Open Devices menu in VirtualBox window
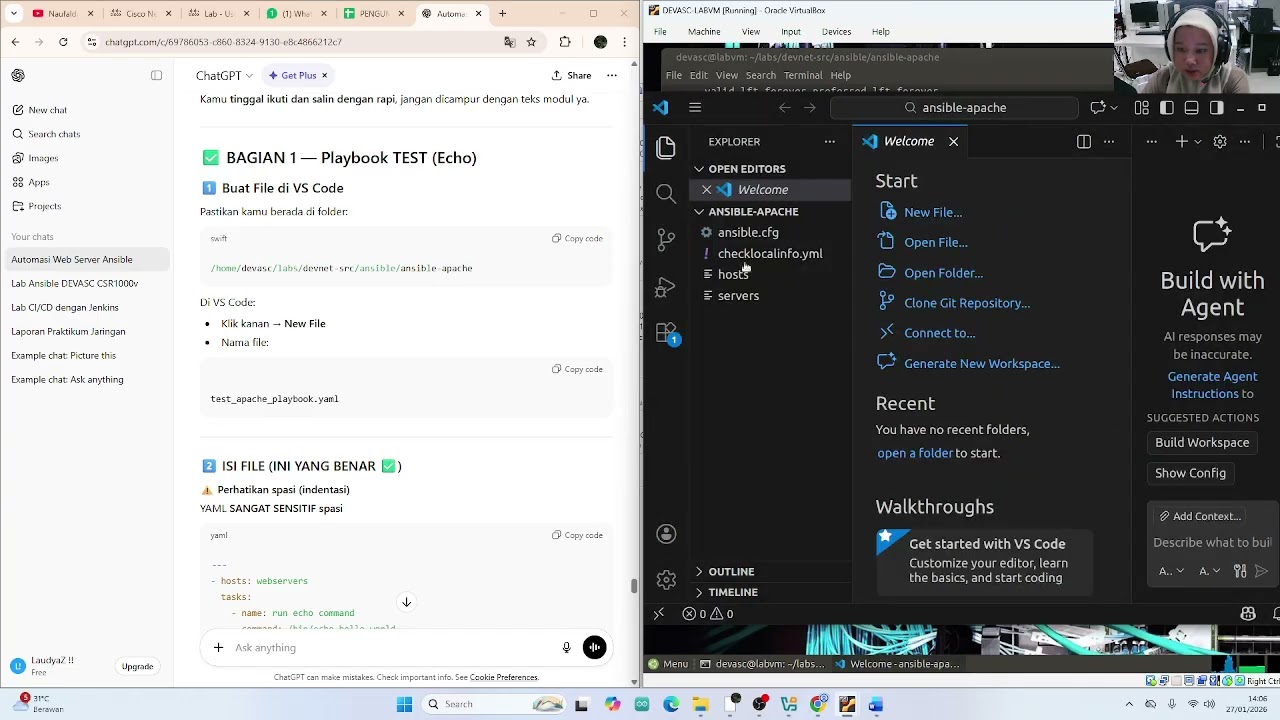Screen dimensions: 1280x720 pos(837,32)
